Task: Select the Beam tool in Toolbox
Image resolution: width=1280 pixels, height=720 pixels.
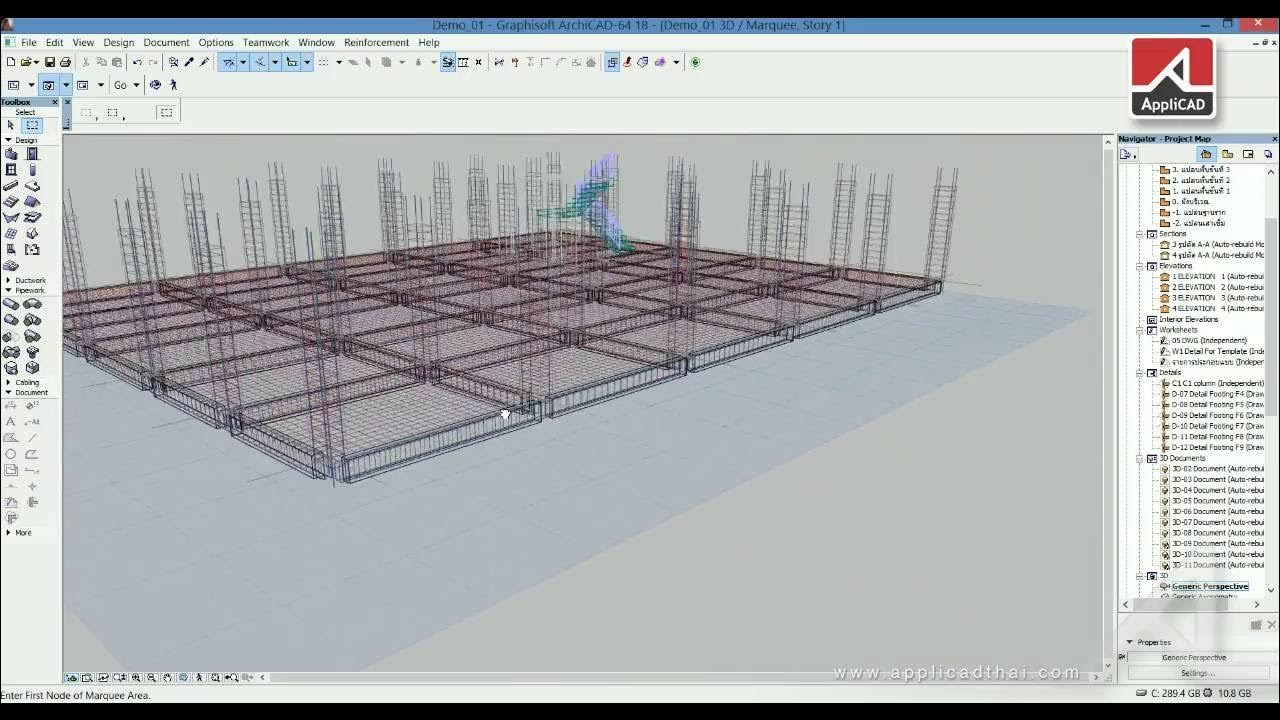Action: tap(11, 186)
